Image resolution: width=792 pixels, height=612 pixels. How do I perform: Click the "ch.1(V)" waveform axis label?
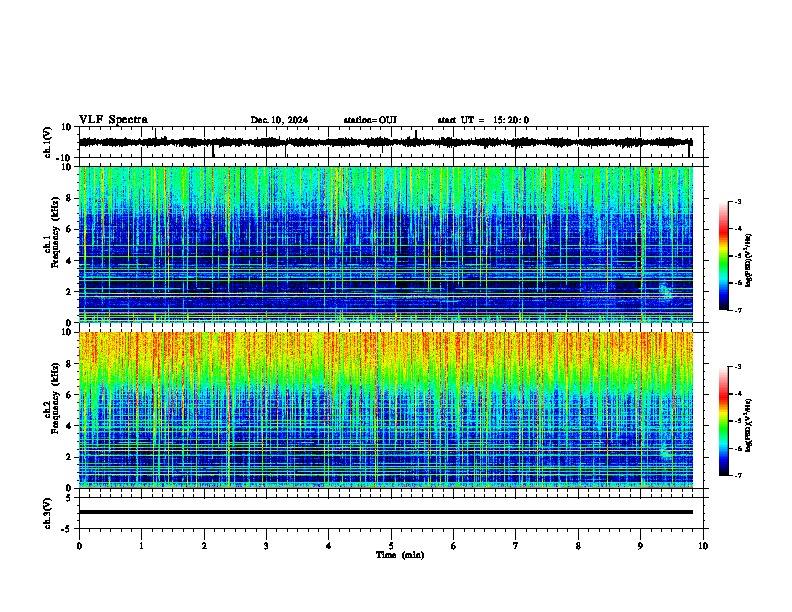point(48,142)
